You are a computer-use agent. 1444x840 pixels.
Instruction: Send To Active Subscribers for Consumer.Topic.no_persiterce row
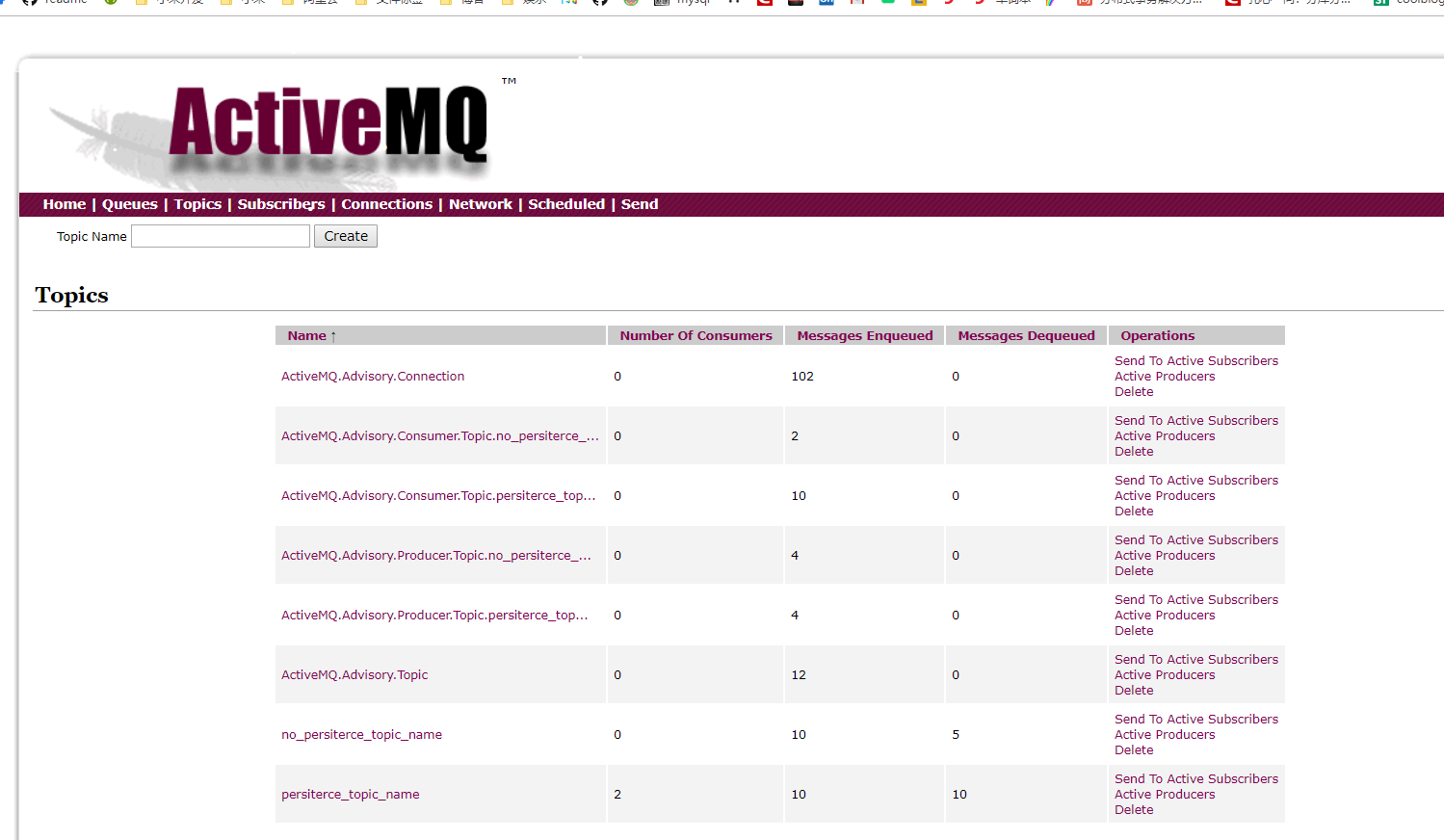(x=1196, y=421)
